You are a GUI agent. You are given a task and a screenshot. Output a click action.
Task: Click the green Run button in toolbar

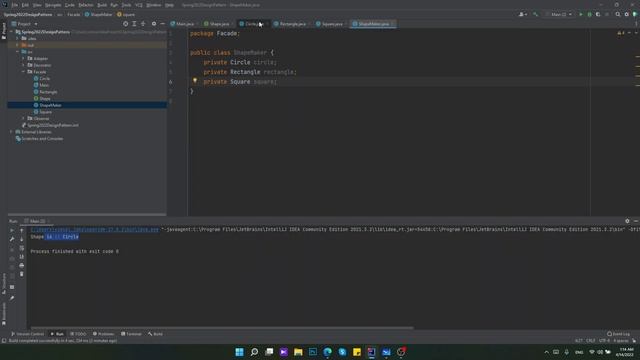581,14
